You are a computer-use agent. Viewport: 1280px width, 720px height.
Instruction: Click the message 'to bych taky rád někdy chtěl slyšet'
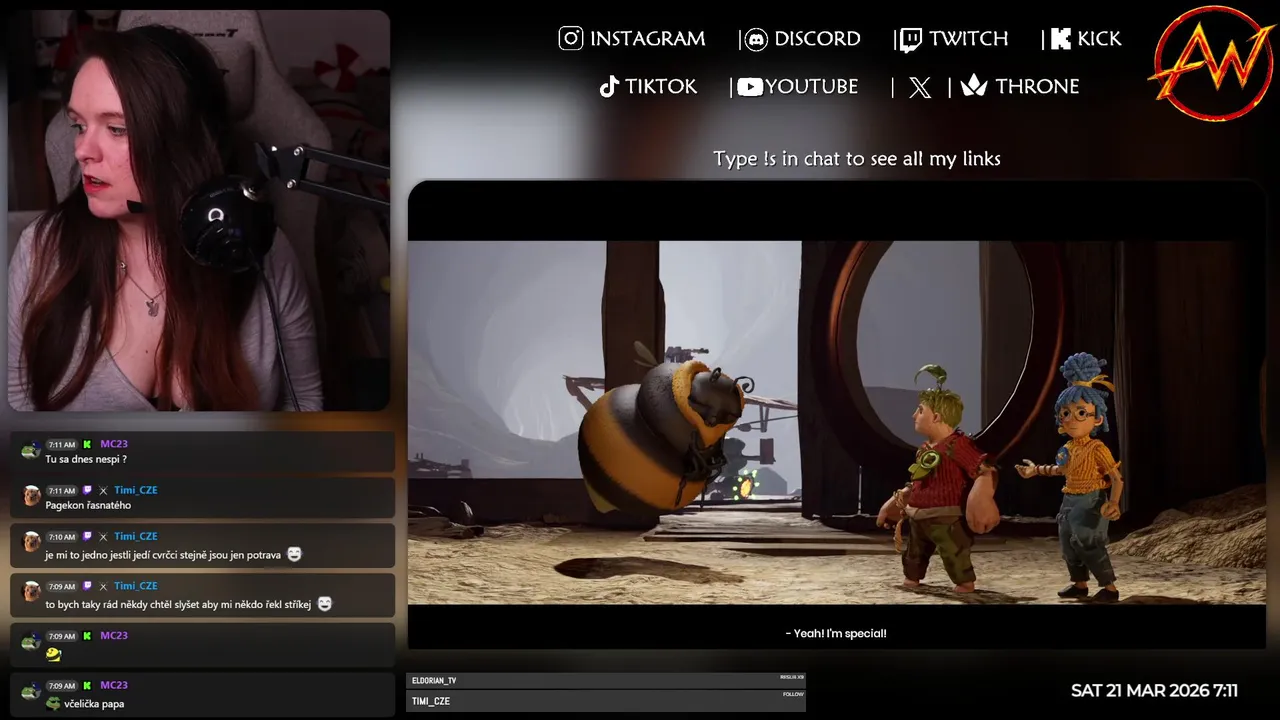click(x=178, y=604)
